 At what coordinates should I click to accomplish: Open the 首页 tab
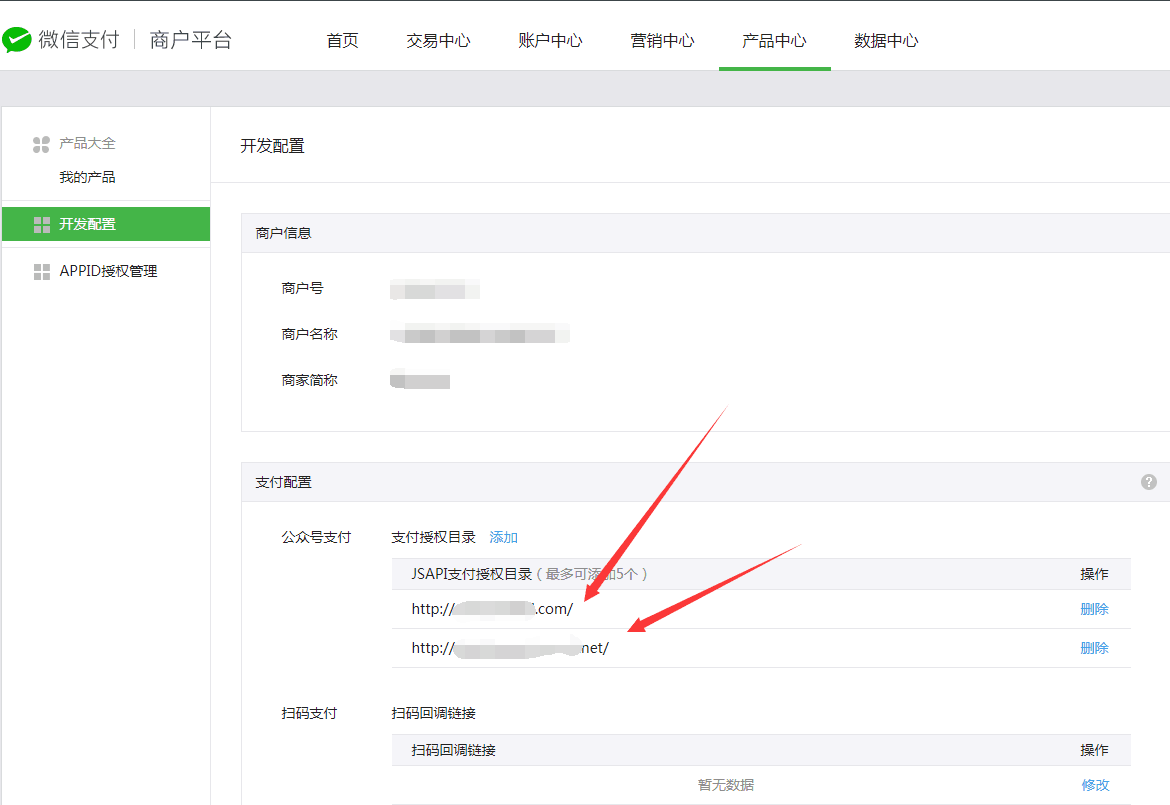[342, 41]
